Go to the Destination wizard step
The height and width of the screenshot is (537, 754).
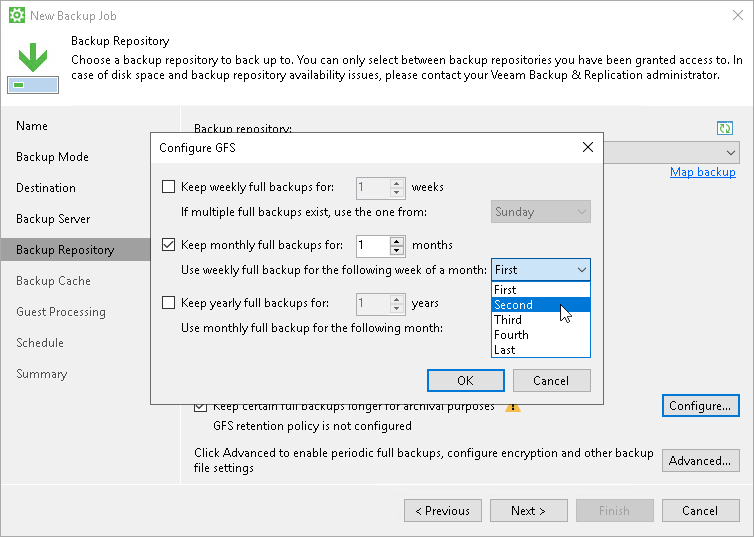pyautogui.click(x=46, y=187)
